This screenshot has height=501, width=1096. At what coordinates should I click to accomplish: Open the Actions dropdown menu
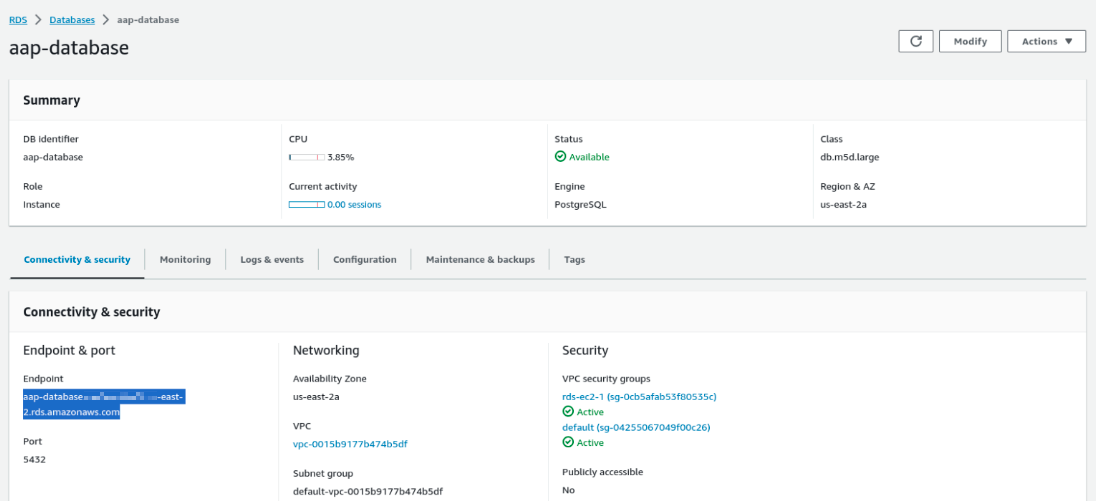coord(1046,41)
